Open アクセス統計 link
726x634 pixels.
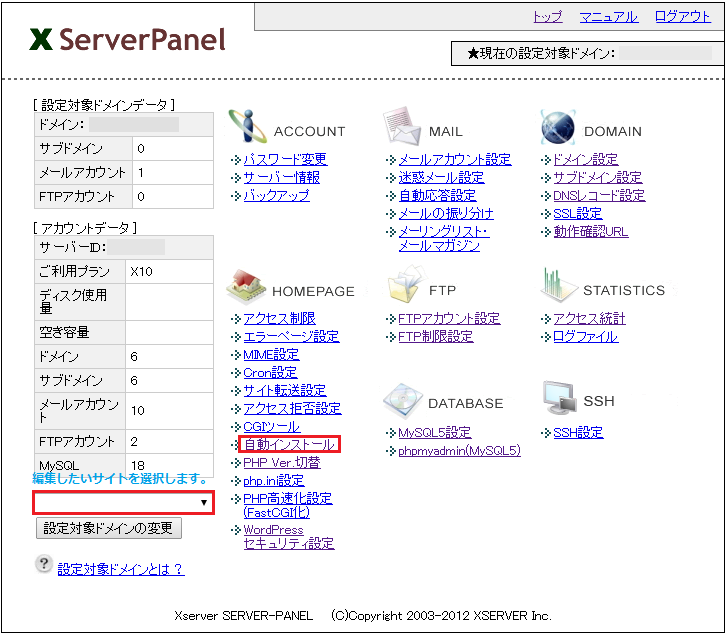point(589,319)
